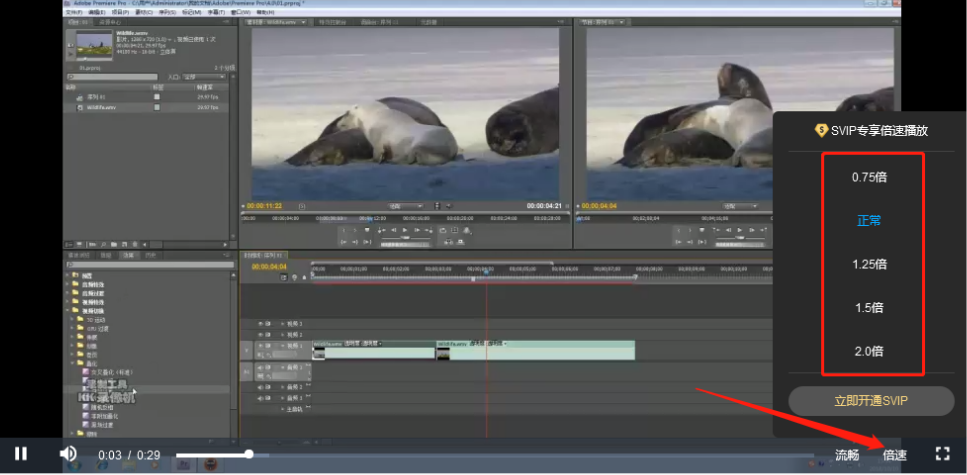Enter fullscreen mode in the video player

pos(941,454)
